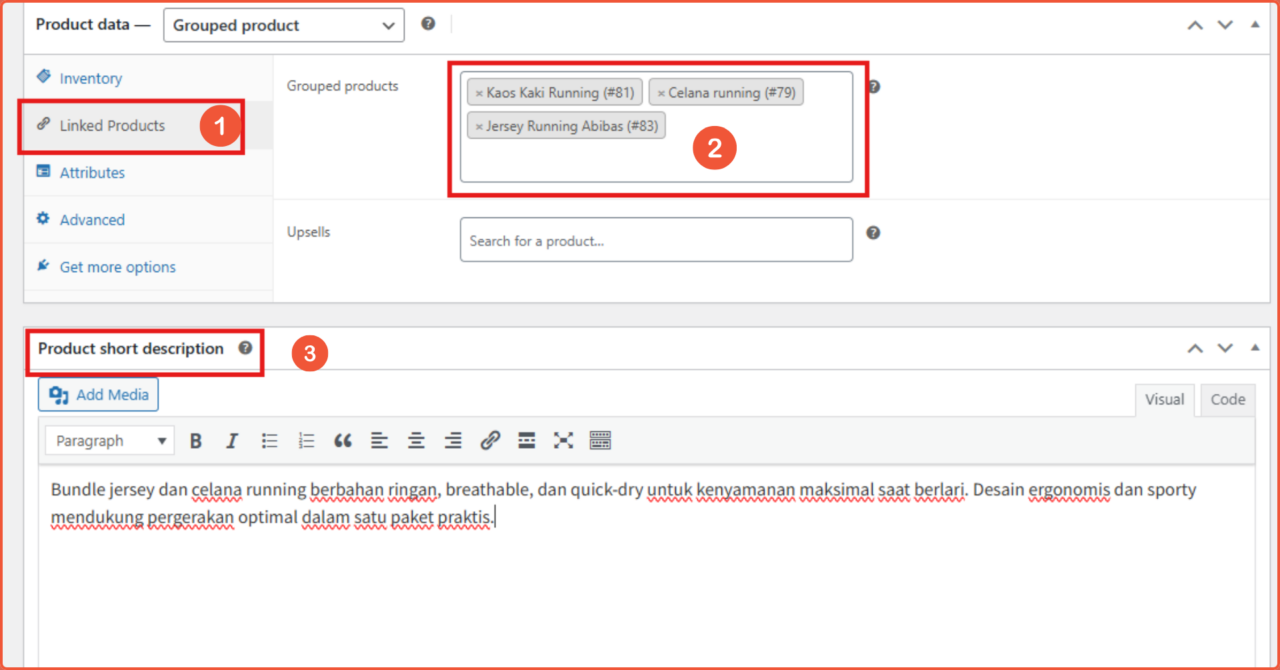The height and width of the screenshot is (670, 1280).
Task: Add a blockquote to the description
Action: pyautogui.click(x=341, y=440)
